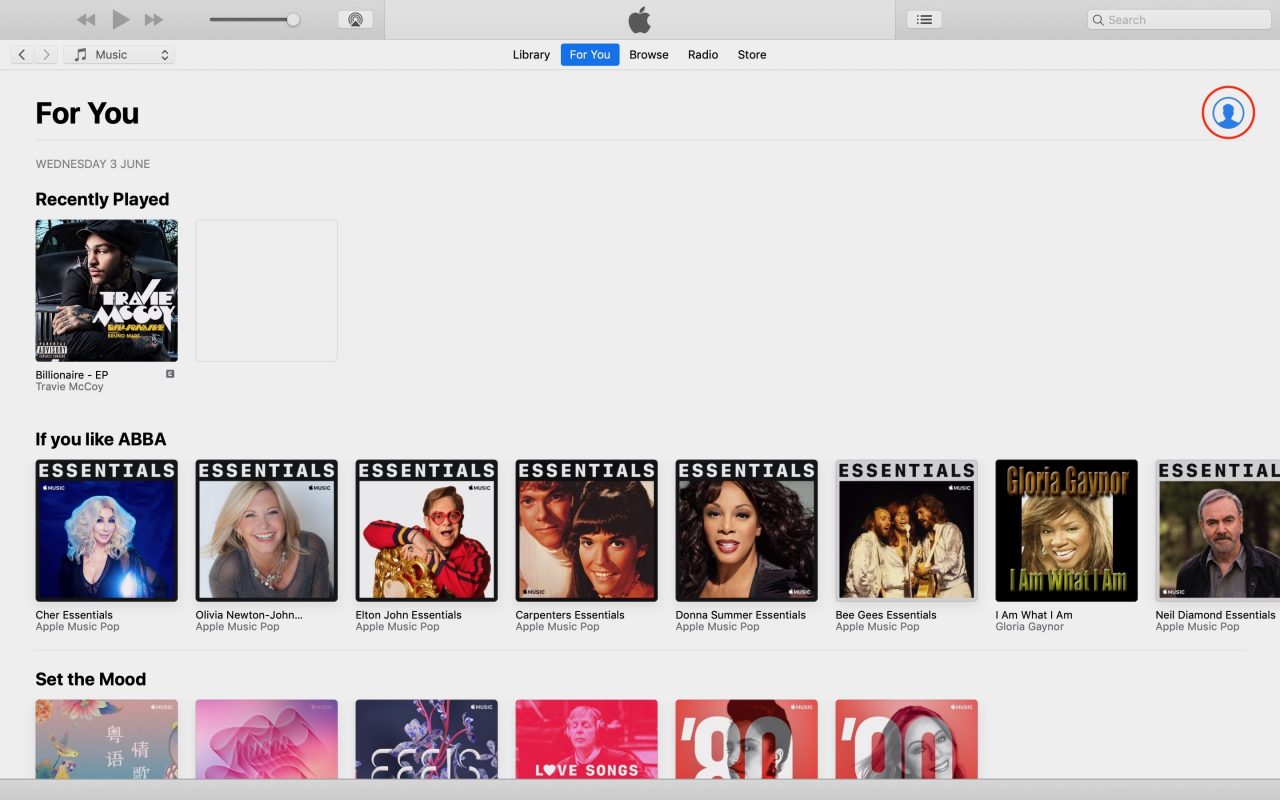The width and height of the screenshot is (1280, 800).
Task: Skip ahead with the fast-forward icon
Action: (152, 19)
